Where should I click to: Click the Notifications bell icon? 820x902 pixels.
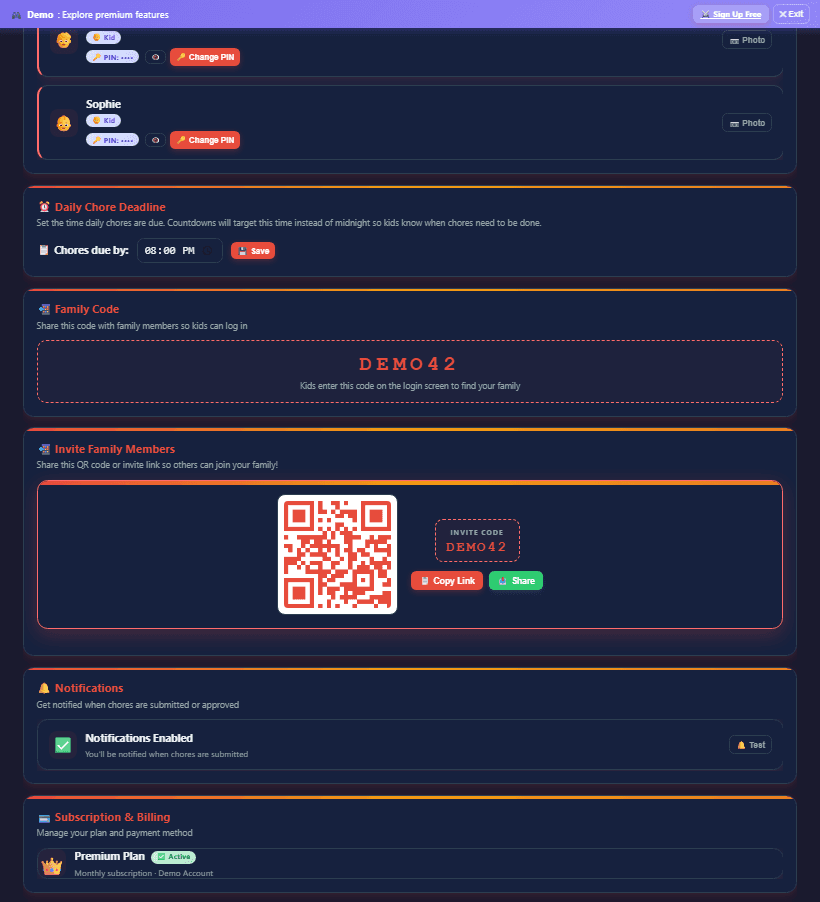point(44,689)
